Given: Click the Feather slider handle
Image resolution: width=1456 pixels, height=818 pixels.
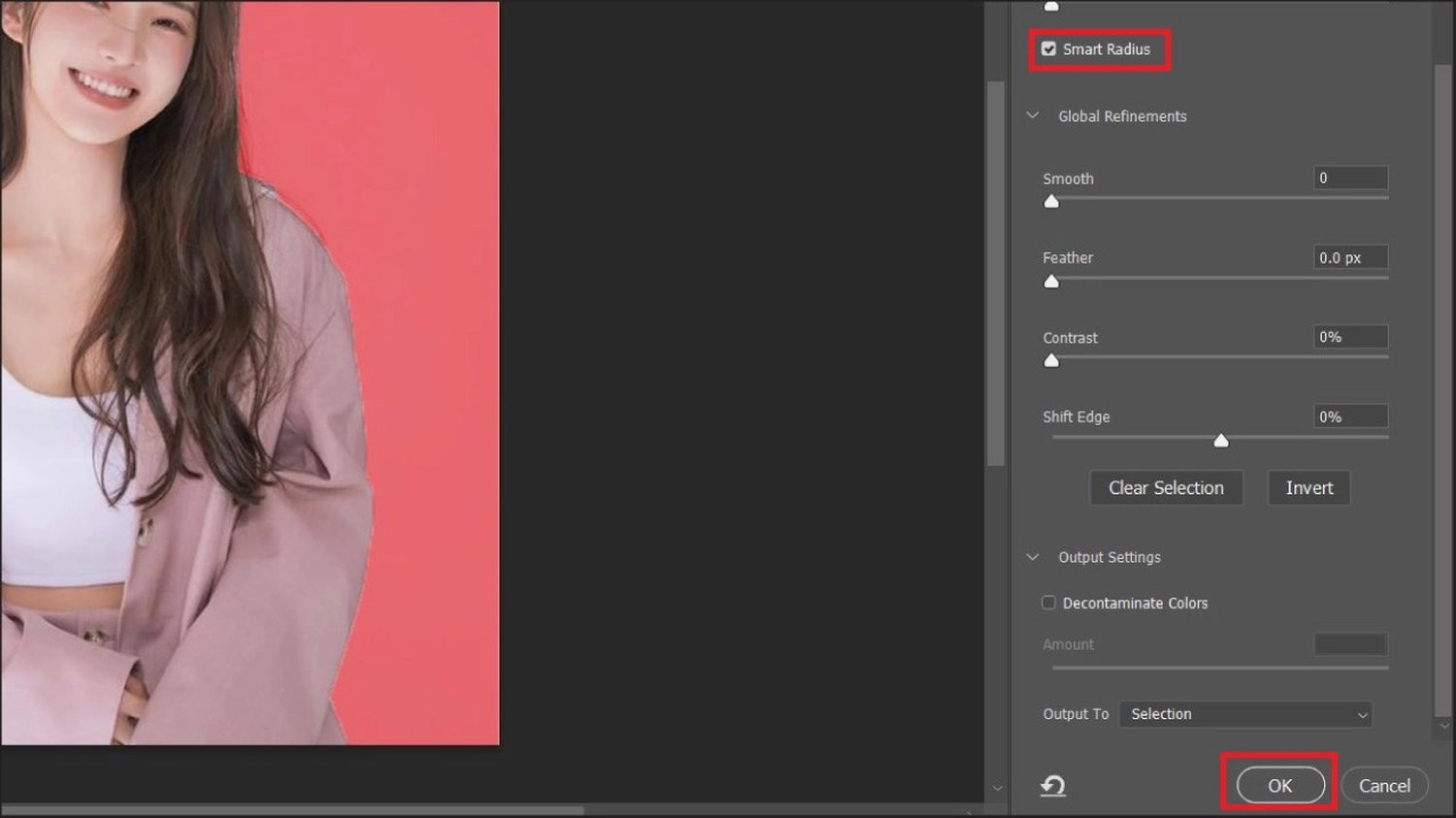Looking at the screenshot, I should pyautogui.click(x=1051, y=280).
